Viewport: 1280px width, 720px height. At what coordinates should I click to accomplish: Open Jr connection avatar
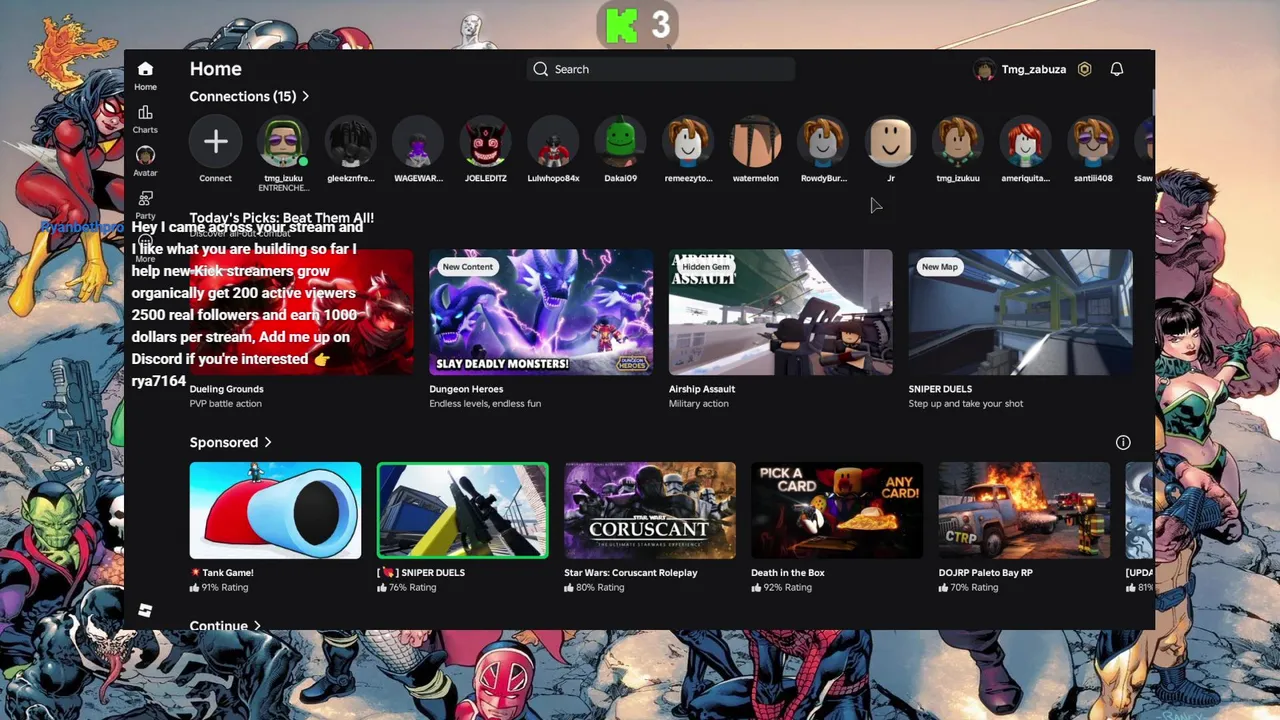(x=890, y=142)
